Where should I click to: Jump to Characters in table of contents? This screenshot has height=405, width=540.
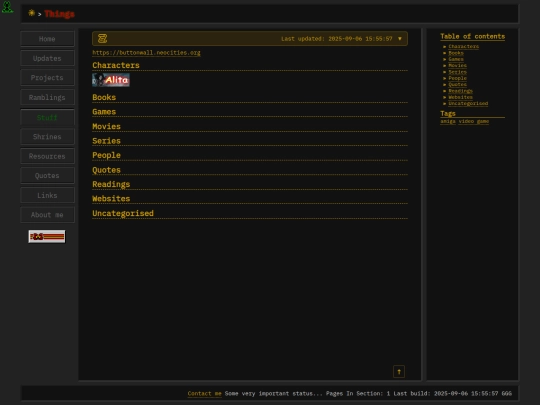coord(463,46)
